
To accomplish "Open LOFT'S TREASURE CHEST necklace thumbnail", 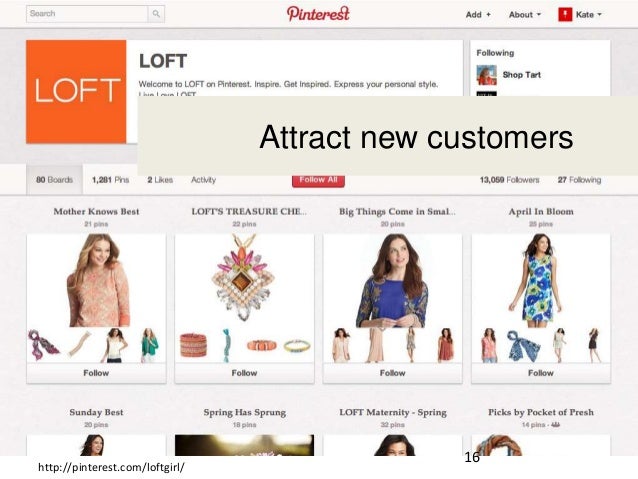I will [244, 280].
